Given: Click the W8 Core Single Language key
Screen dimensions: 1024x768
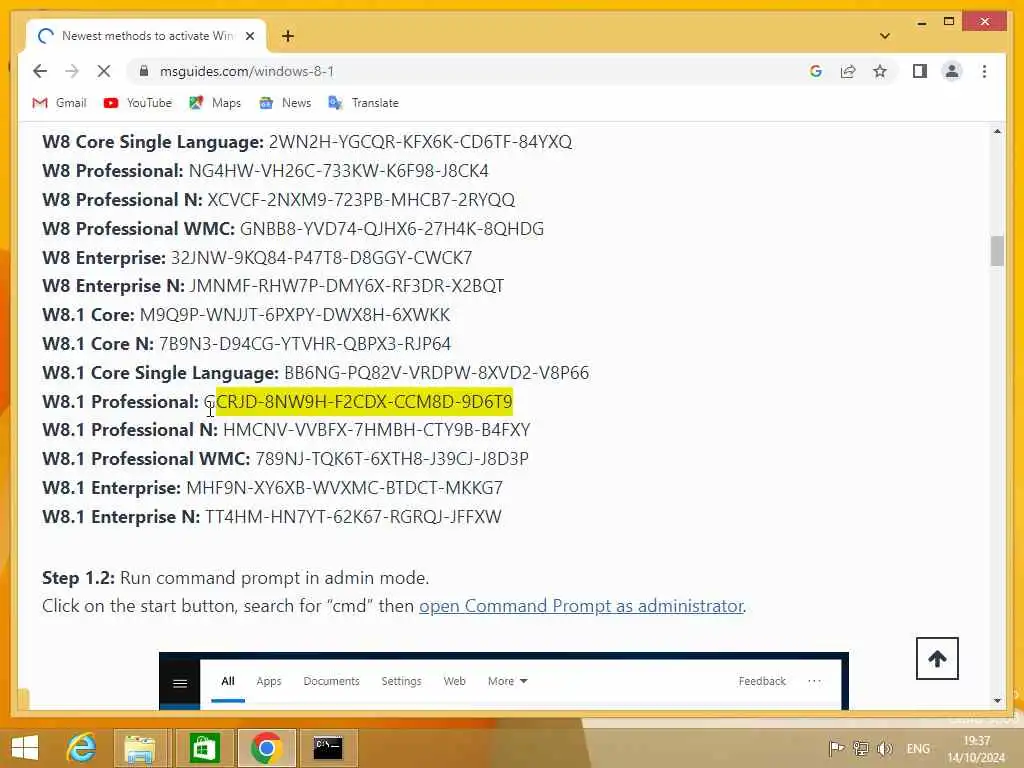Looking at the screenshot, I should pyautogui.click(x=420, y=142).
